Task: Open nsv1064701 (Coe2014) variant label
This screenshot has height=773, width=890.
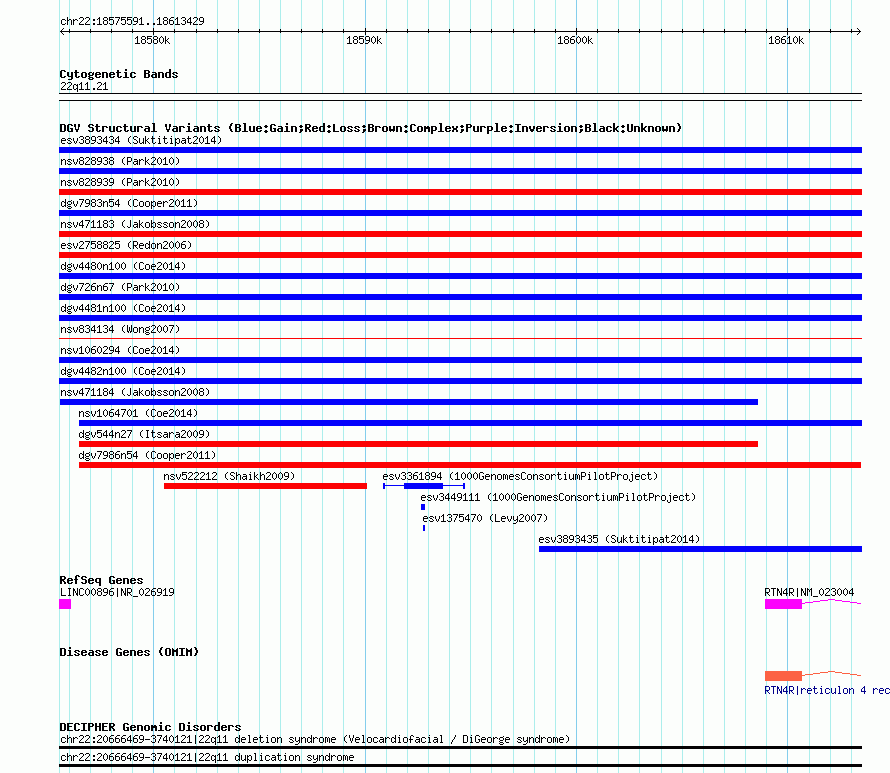Action: 138,413
